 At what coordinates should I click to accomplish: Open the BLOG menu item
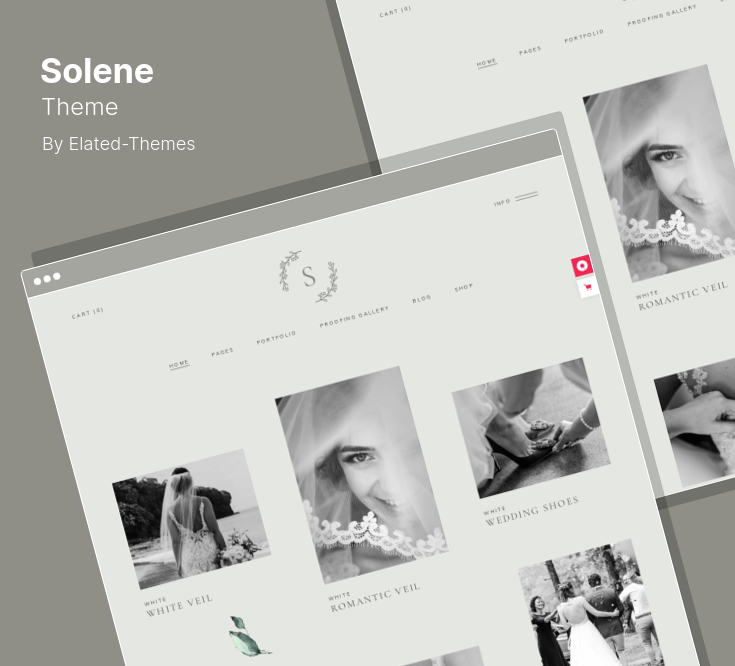(421, 299)
